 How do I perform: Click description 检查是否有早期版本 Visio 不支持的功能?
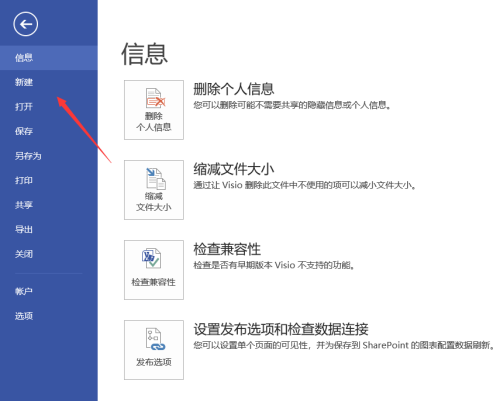[273, 265]
